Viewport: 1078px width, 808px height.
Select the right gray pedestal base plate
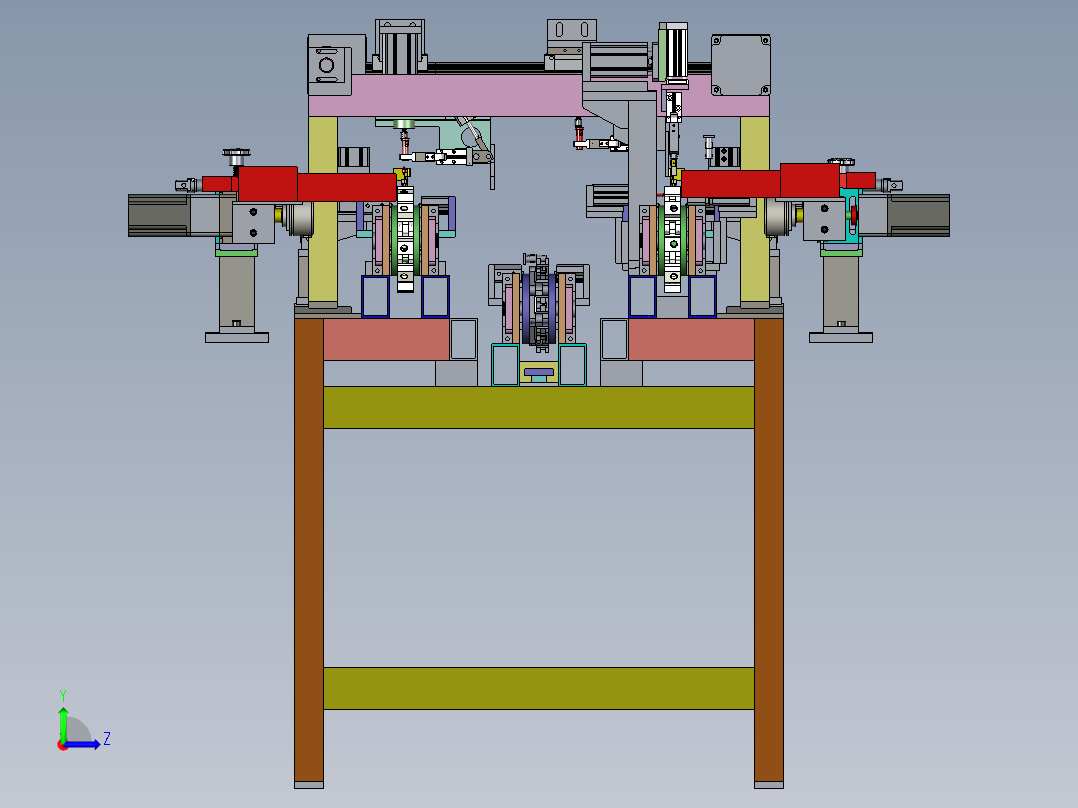841,338
